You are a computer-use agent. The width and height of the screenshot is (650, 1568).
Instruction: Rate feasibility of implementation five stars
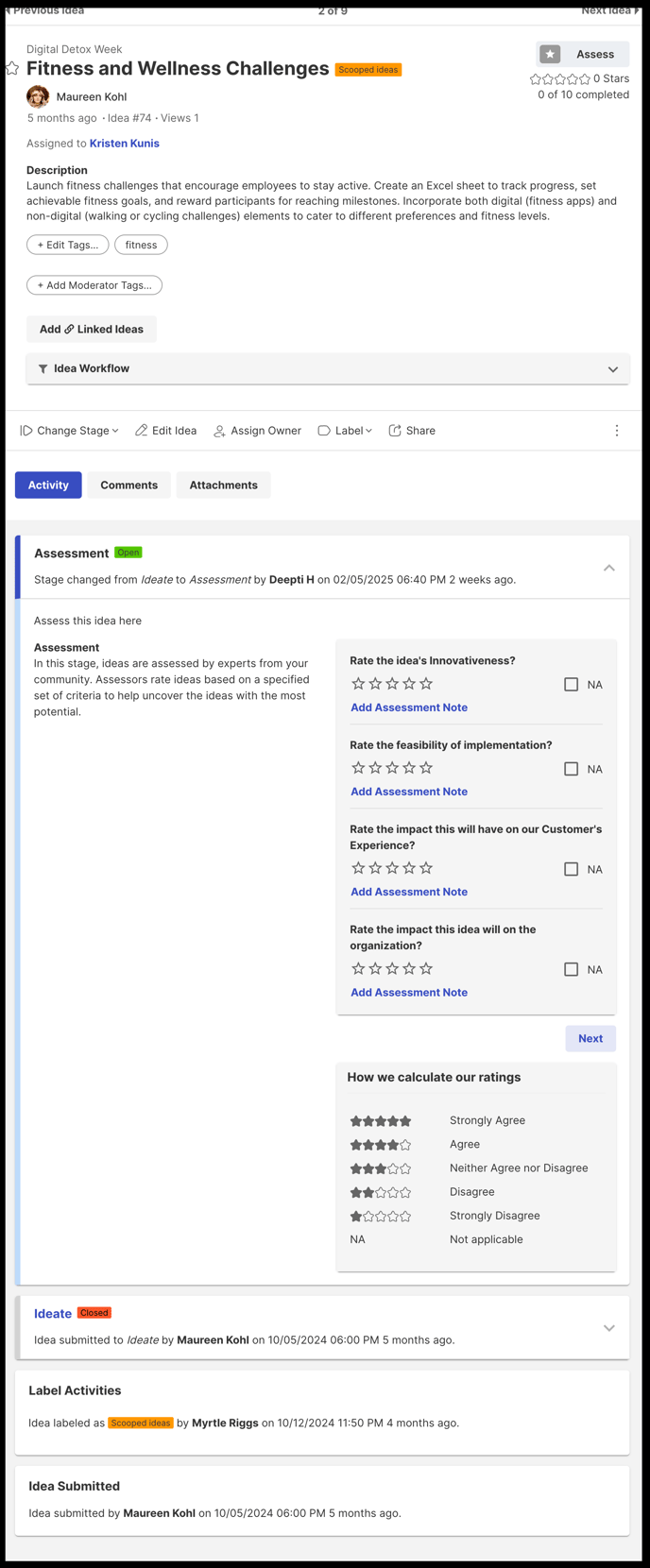click(x=426, y=768)
